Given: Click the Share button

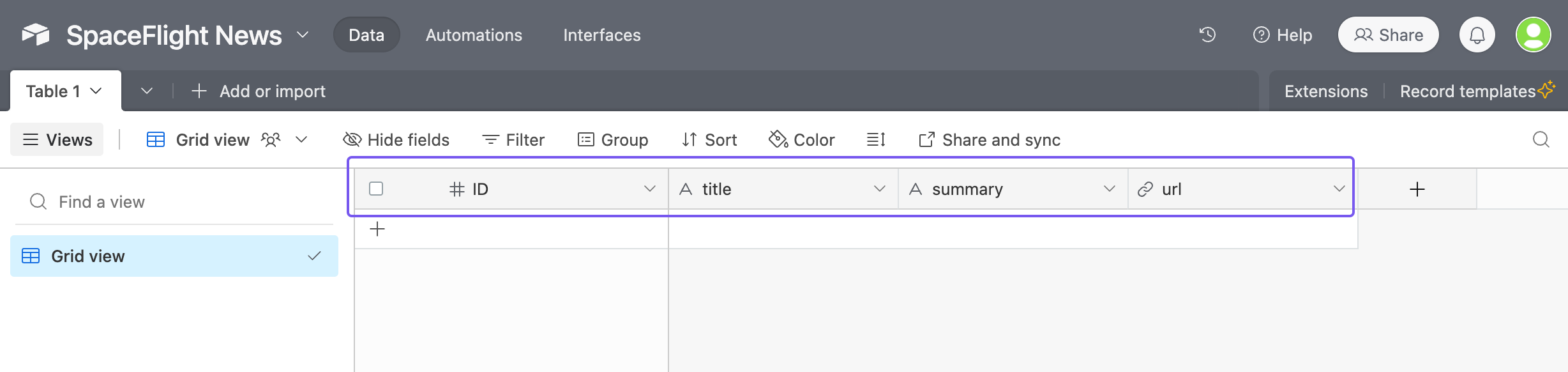Looking at the screenshot, I should [x=1389, y=35].
